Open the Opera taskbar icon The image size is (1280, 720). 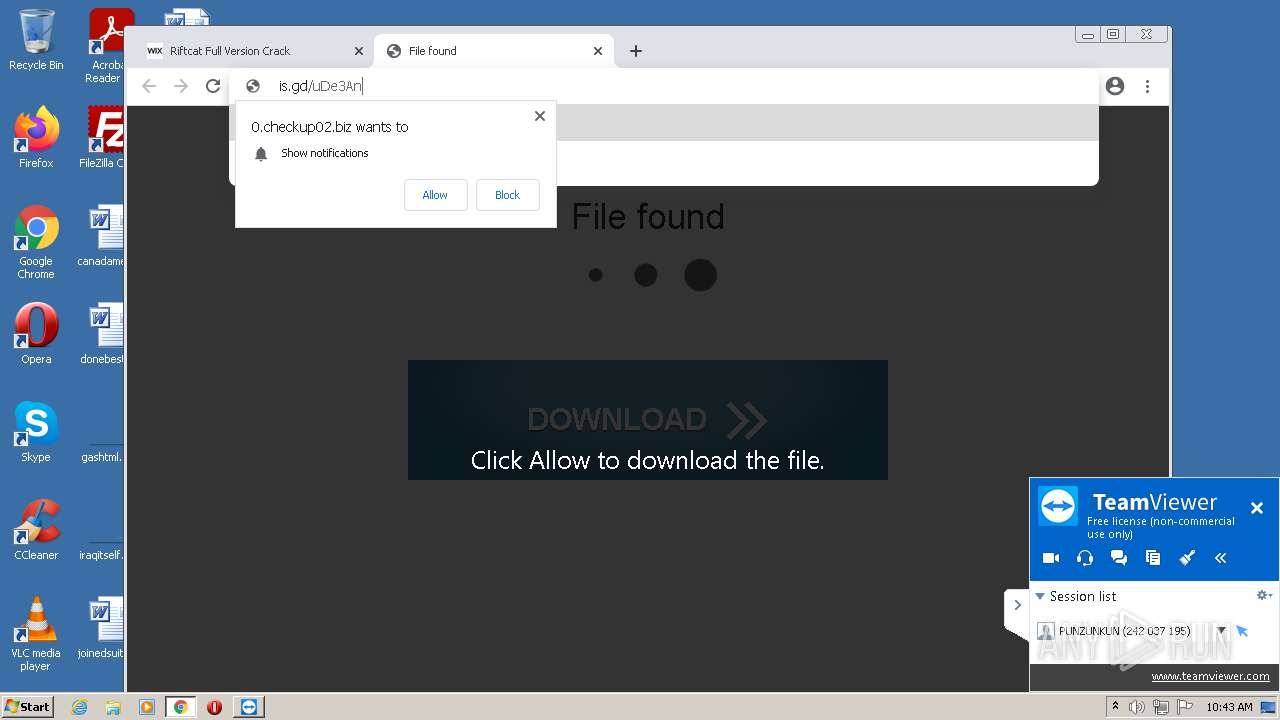(x=214, y=707)
